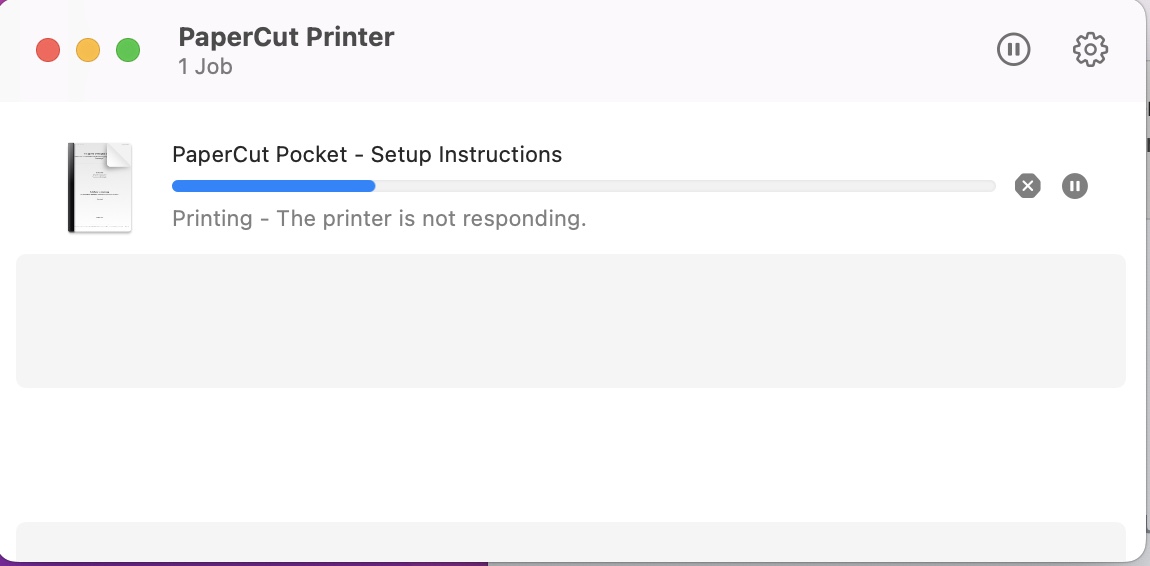The image size is (1150, 566).
Task: Click the blank white area between grey rows
Action: tap(571, 455)
